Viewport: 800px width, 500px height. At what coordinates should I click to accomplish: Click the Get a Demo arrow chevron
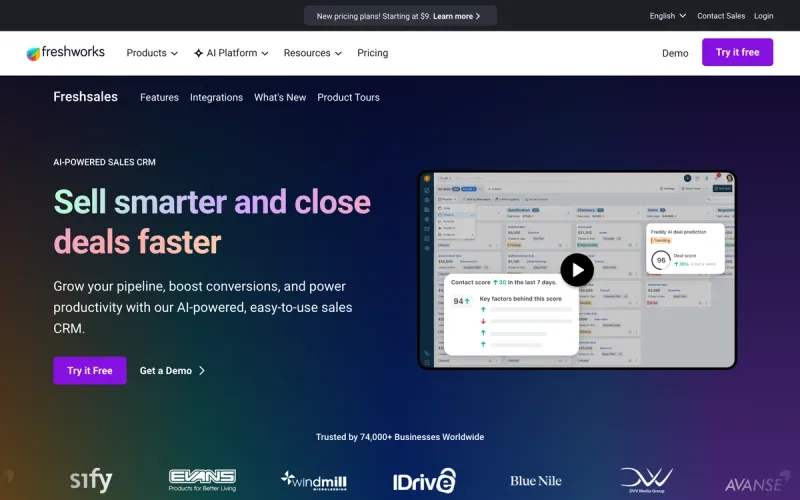202,371
